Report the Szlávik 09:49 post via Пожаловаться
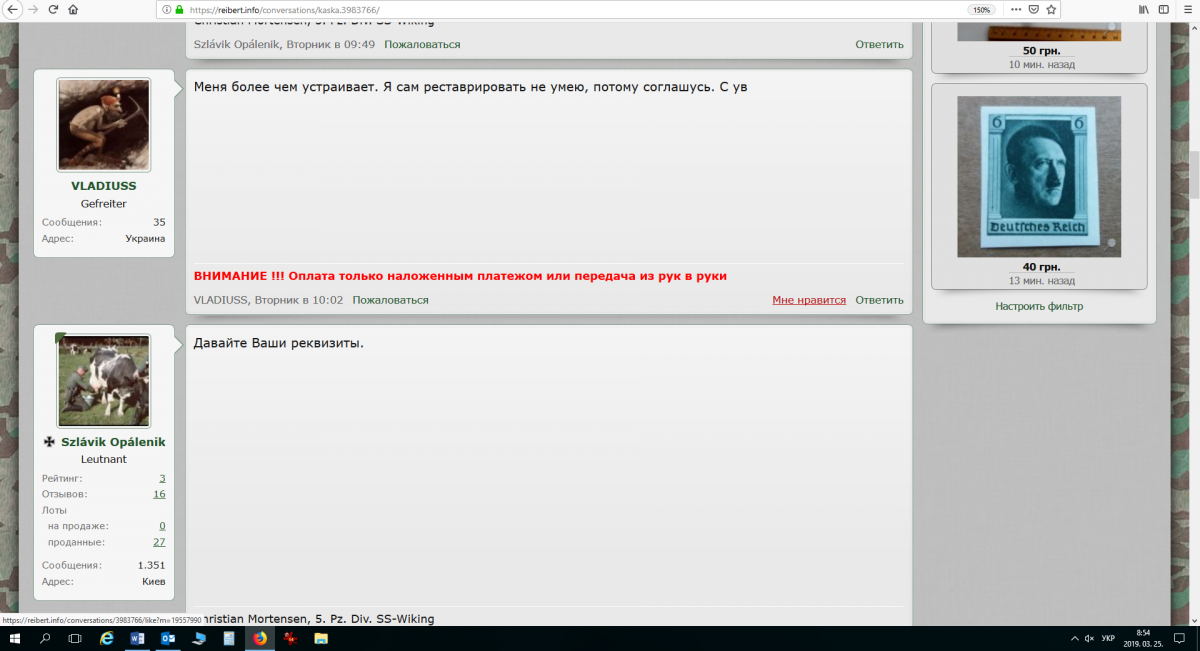The image size is (1200, 651). click(x=422, y=44)
